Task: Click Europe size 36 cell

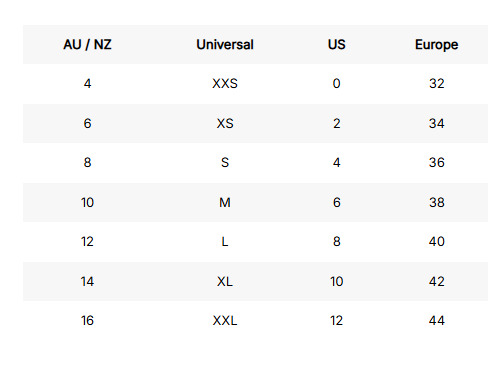Action: [437, 162]
